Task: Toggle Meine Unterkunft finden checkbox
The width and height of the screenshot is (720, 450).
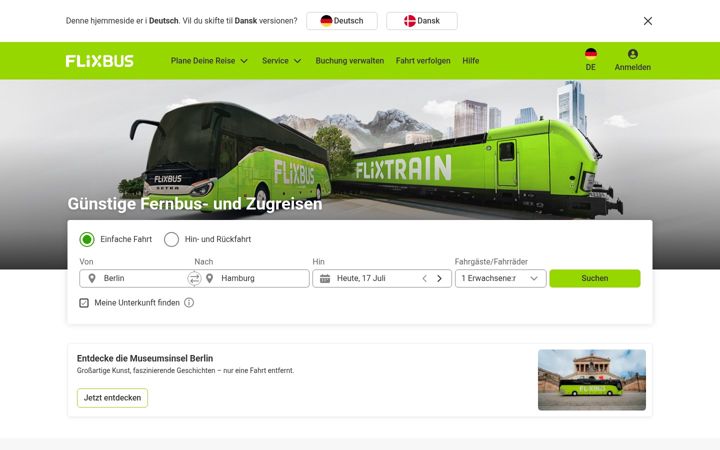Action: [84, 303]
